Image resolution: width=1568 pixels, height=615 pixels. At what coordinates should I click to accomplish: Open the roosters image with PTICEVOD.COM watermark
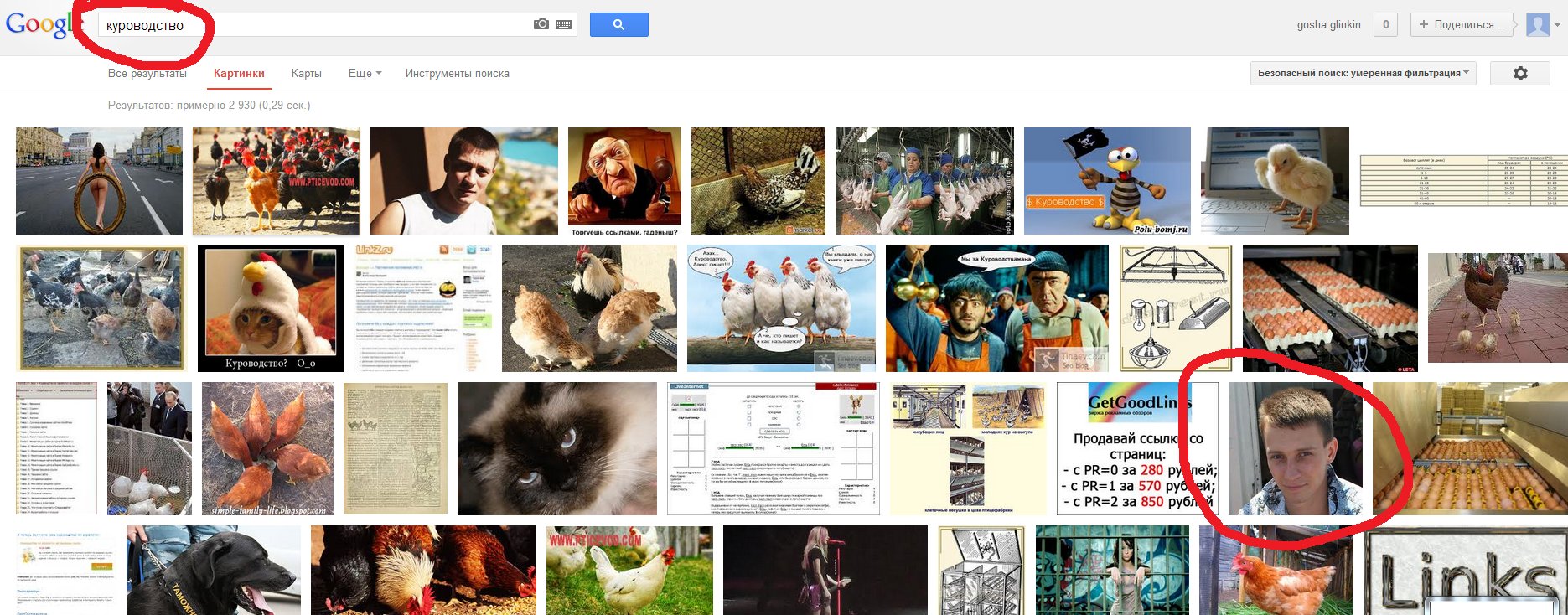pos(277,181)
